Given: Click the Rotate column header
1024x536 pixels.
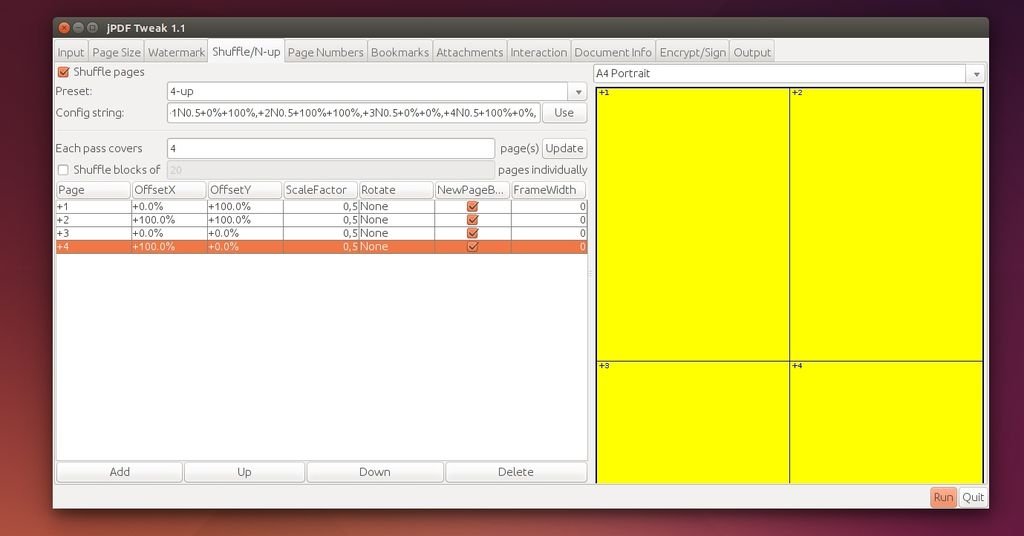Looking at the screenshot, I should pyautogui.click(x=396, y=190).
